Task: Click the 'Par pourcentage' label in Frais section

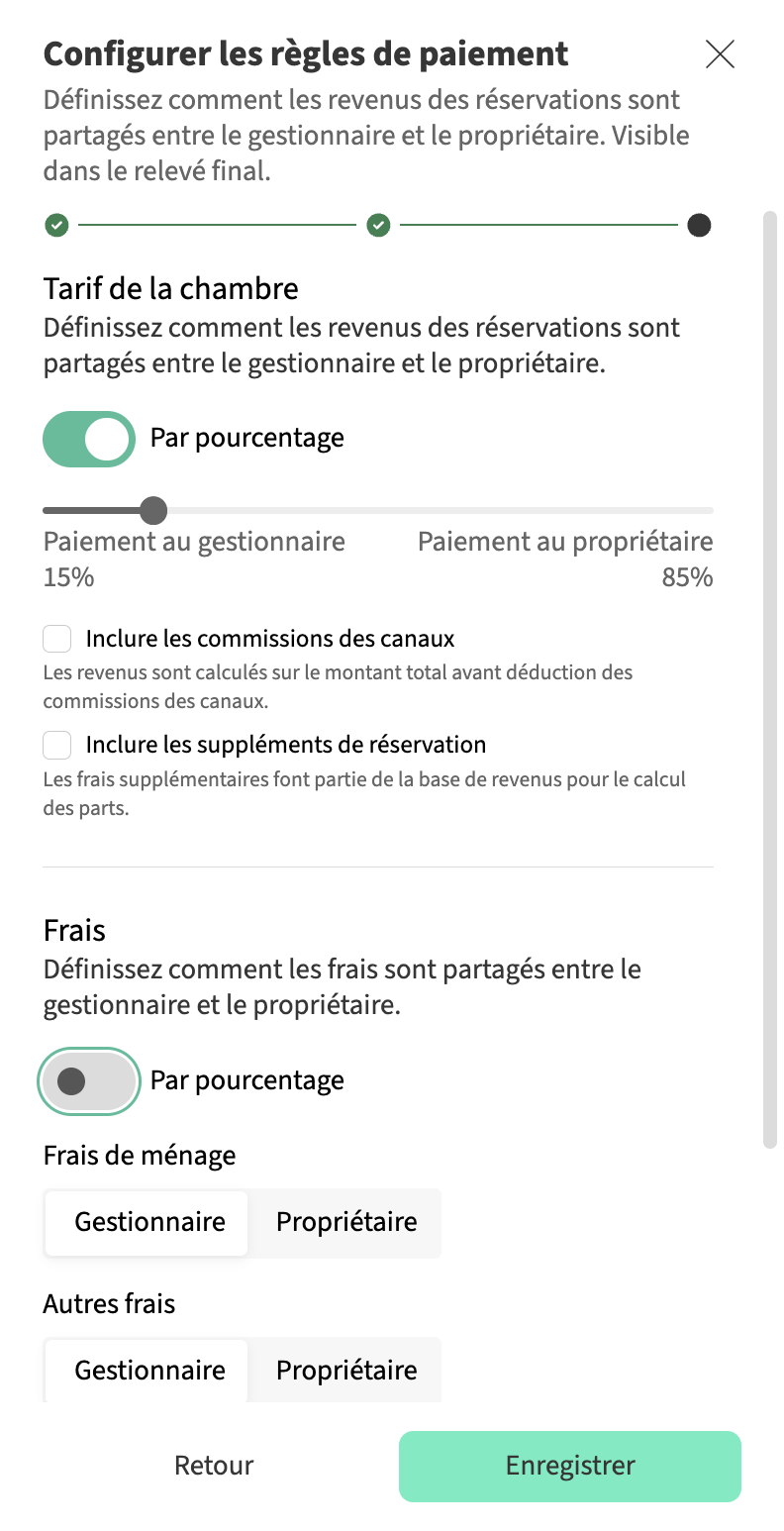Action: click(x=247, y=1080)
